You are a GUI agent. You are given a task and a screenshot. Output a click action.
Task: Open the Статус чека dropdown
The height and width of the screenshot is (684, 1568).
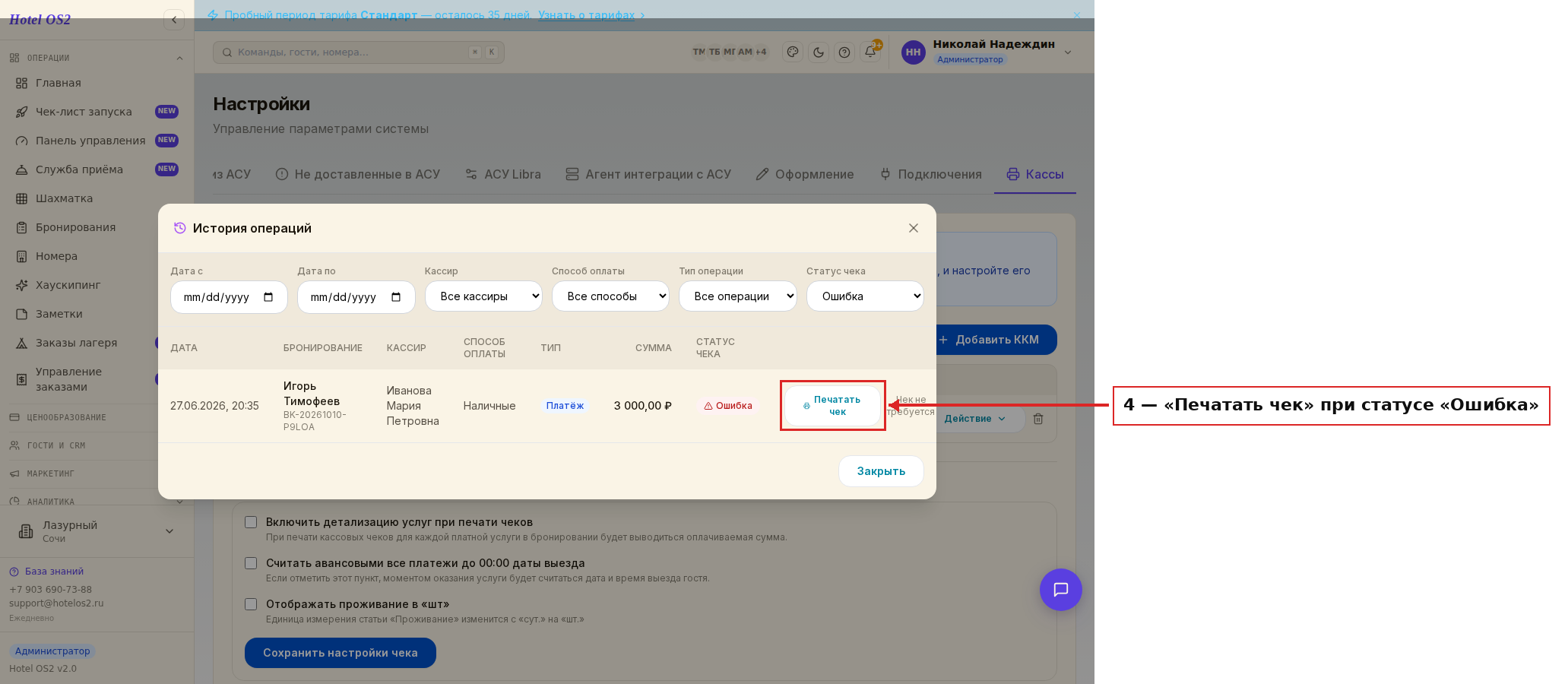pos(865,296)
